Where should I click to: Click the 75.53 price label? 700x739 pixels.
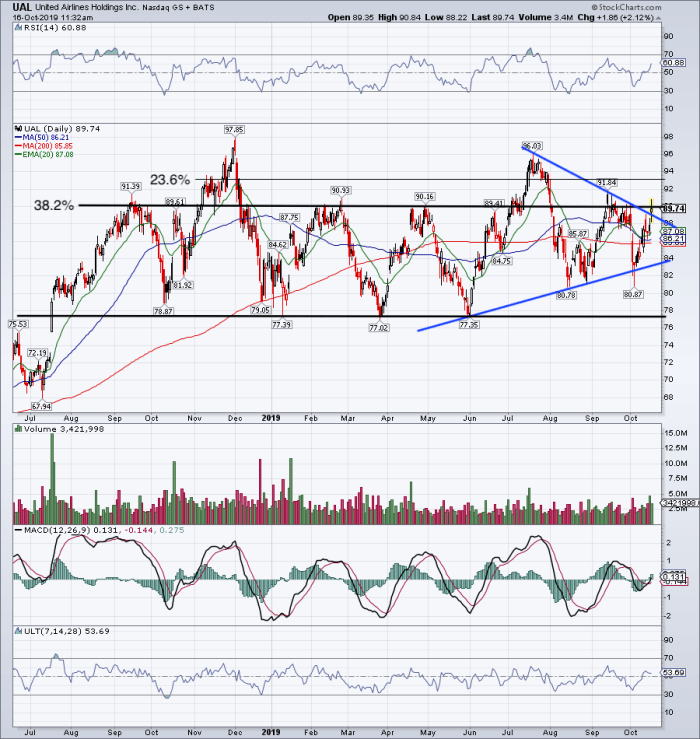(18, 324)
